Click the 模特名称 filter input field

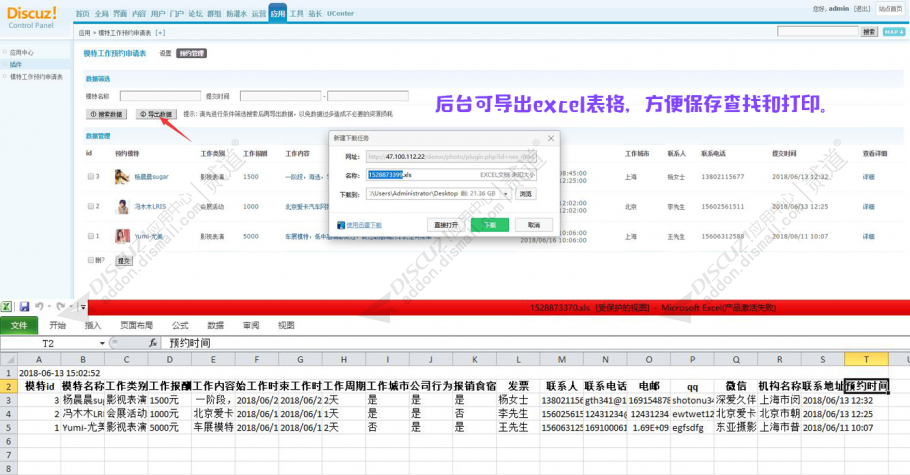160,96
